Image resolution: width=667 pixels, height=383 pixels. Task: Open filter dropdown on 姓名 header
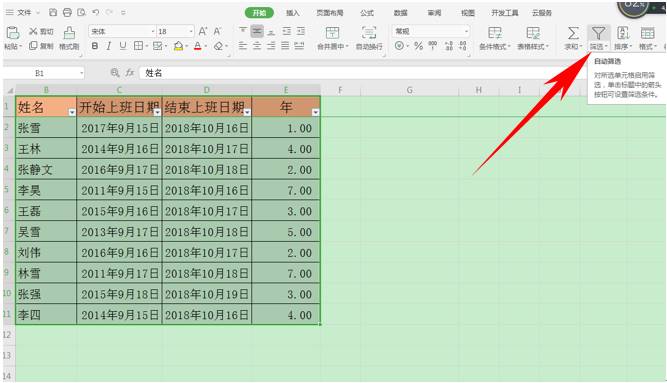pos(72,112)
